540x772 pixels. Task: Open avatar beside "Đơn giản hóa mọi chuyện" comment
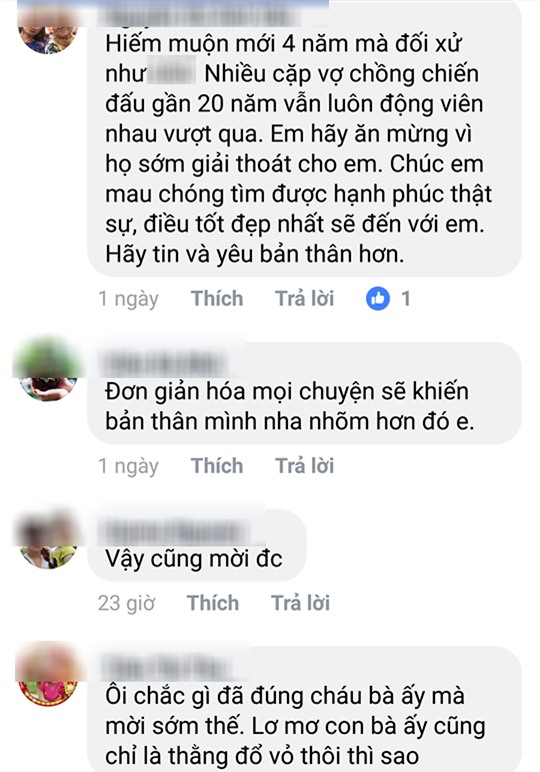(x=48, y=370)
